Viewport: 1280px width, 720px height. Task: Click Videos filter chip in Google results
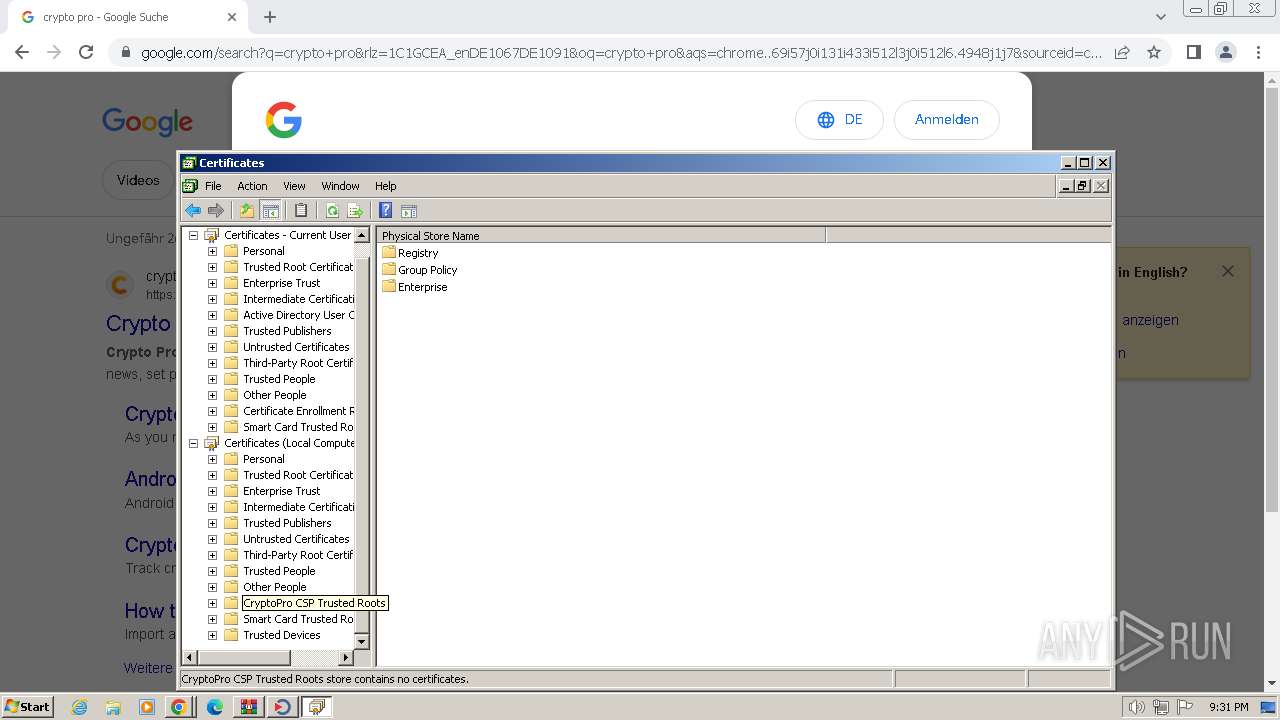click(x=138, y=180)
